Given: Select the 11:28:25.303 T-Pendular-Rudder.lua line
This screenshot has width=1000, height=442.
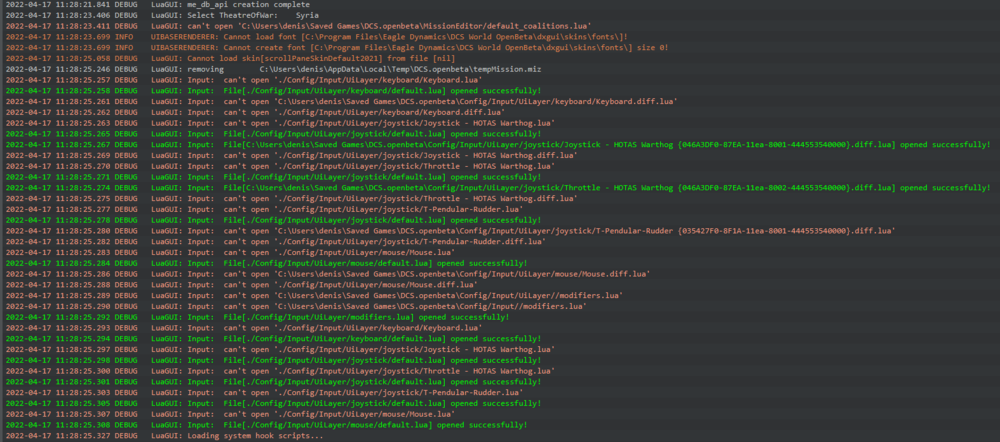Looking at the screenshot, I should 264,392.
